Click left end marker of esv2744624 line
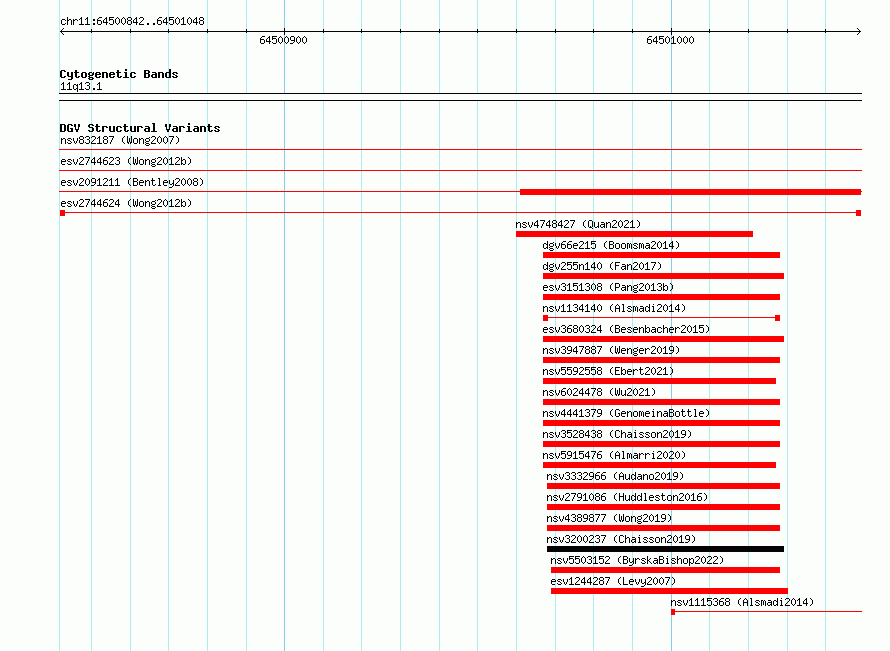890x651 pixels. [62, 213]
